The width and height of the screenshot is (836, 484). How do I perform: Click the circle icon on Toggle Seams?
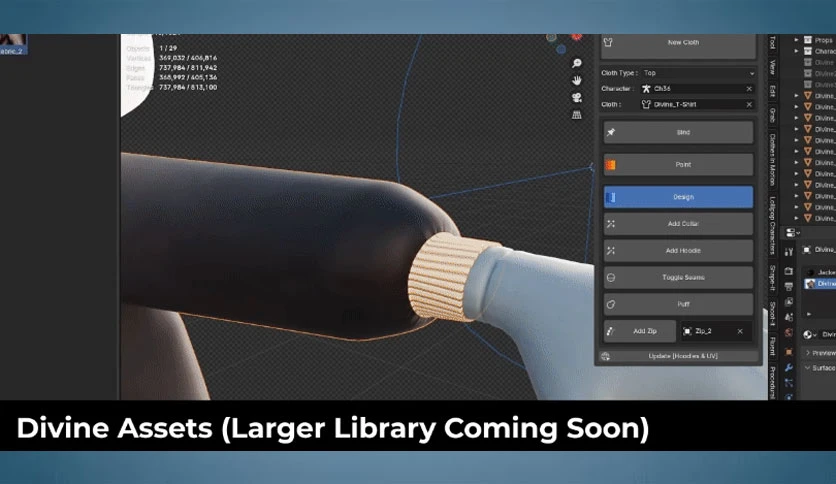pos(611,277)
